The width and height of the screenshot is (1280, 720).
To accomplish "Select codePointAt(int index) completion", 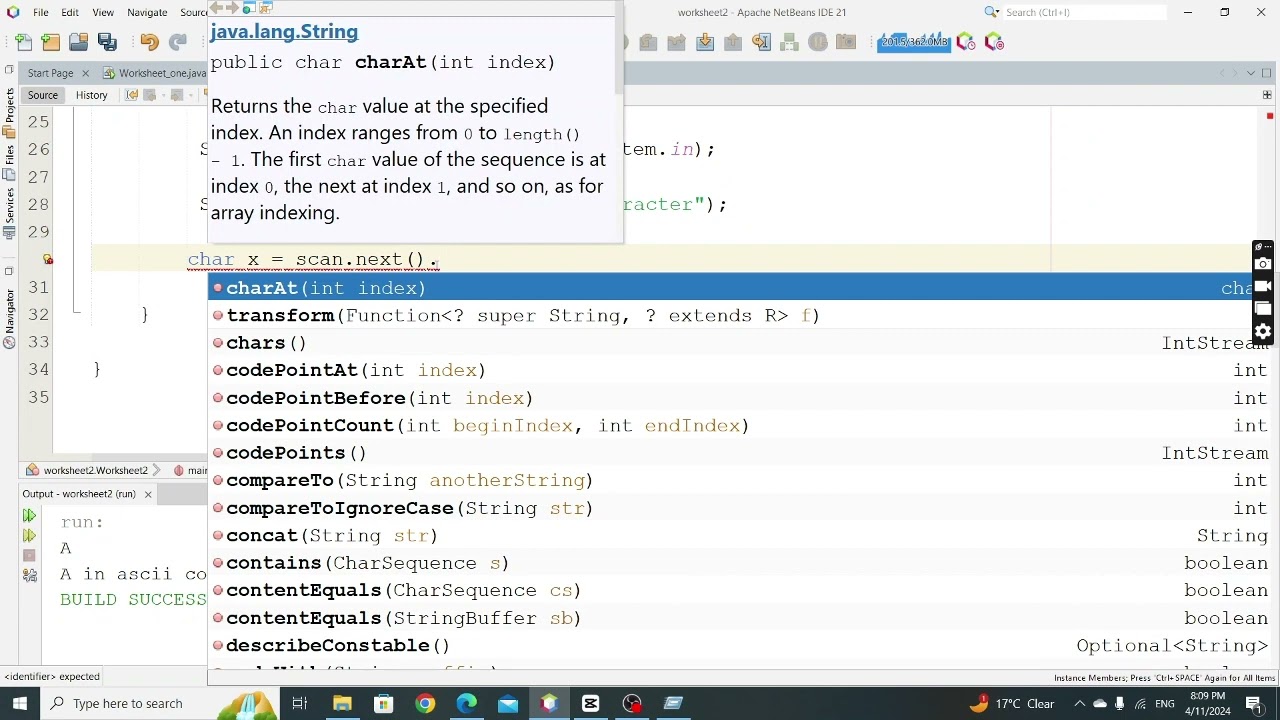I will (x=740, y=370).
